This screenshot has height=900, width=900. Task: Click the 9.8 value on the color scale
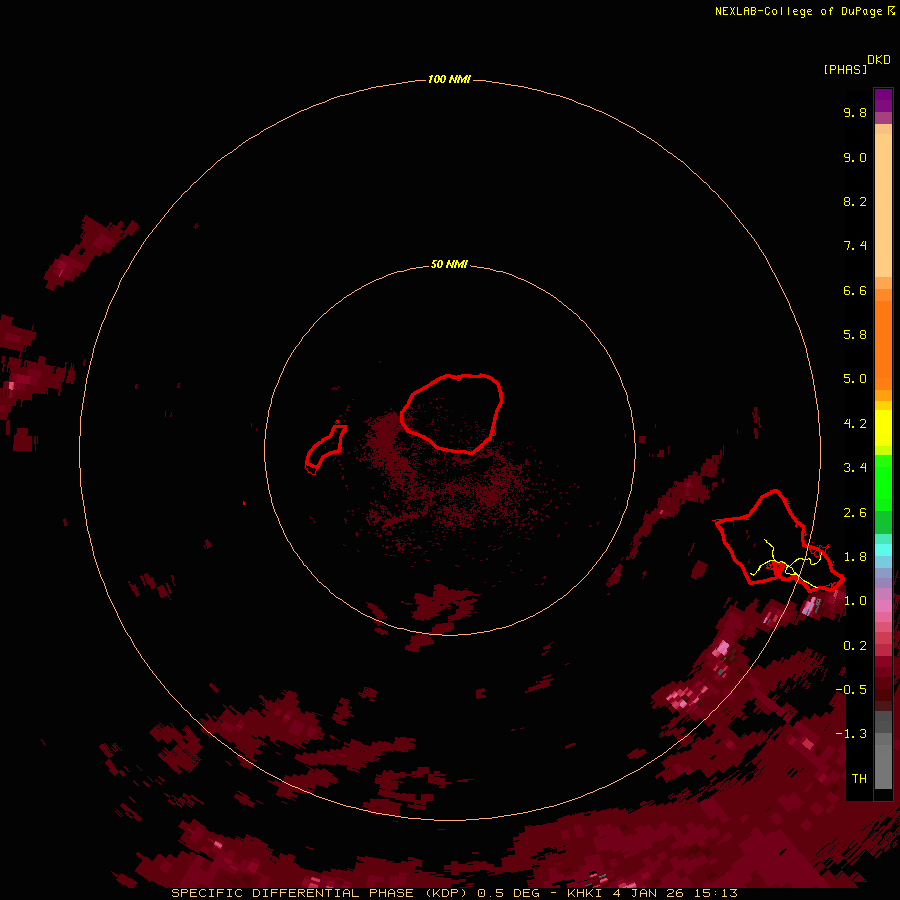coord(855,112)
